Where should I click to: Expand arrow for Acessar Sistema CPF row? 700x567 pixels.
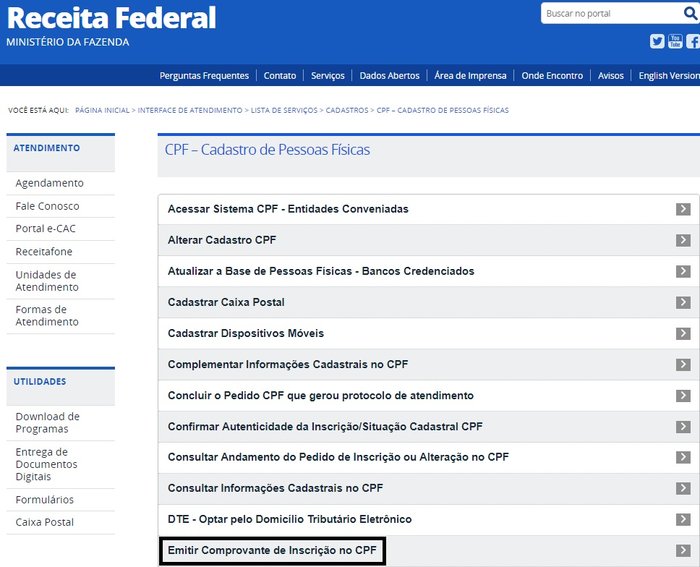[683, 209]
